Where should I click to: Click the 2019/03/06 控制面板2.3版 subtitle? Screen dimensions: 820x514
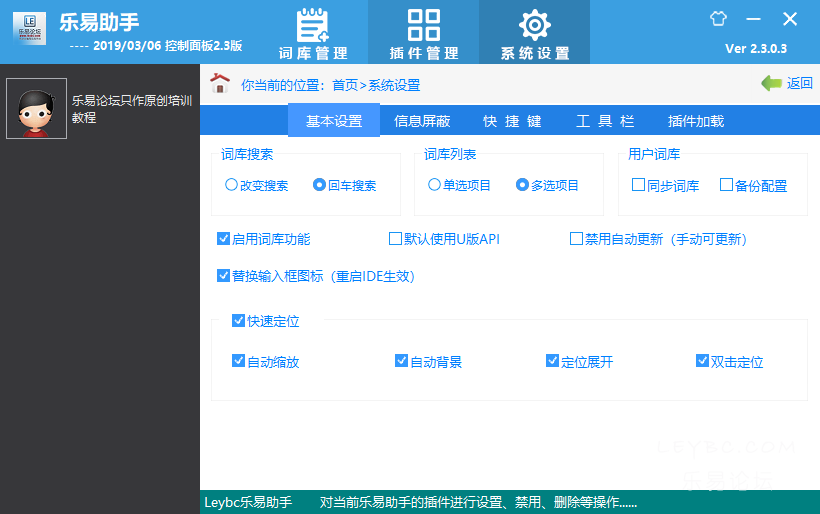pyautogui.click(x=167, y=45)
